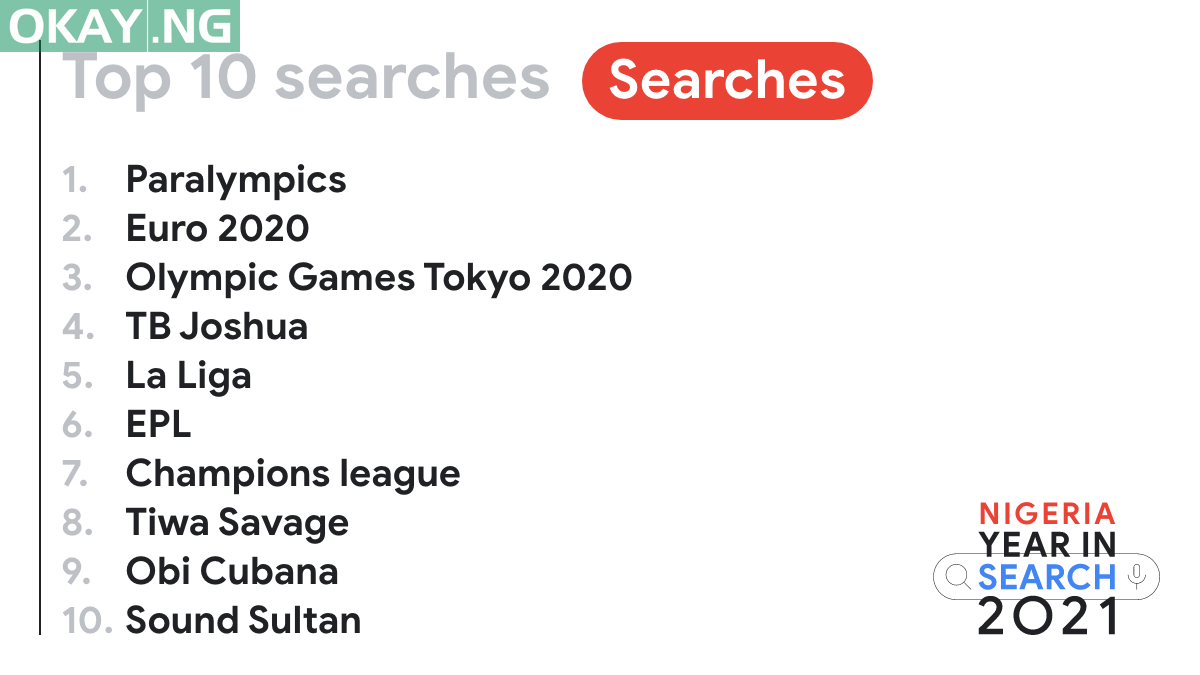Select the Obi Cubana entry
1200x675 pixels.
pos(232,571)
